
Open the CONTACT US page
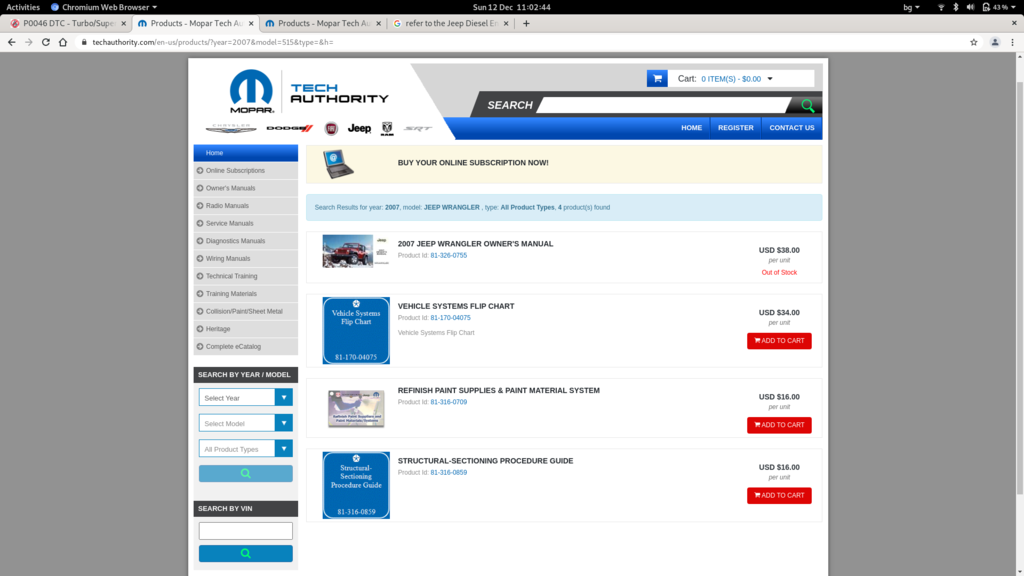point(791,127)
